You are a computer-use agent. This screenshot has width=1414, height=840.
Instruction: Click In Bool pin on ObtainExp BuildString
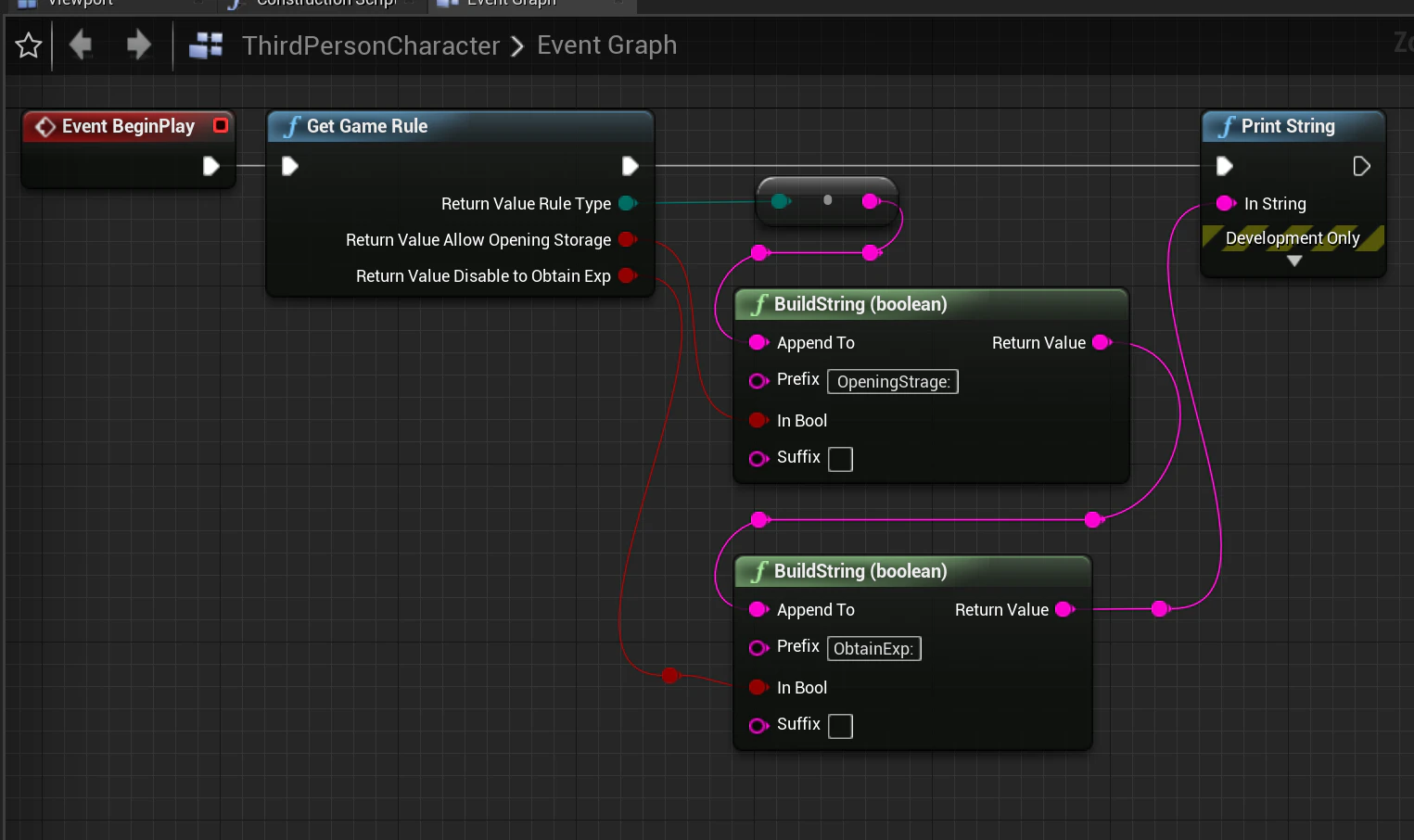pos(758,687)
